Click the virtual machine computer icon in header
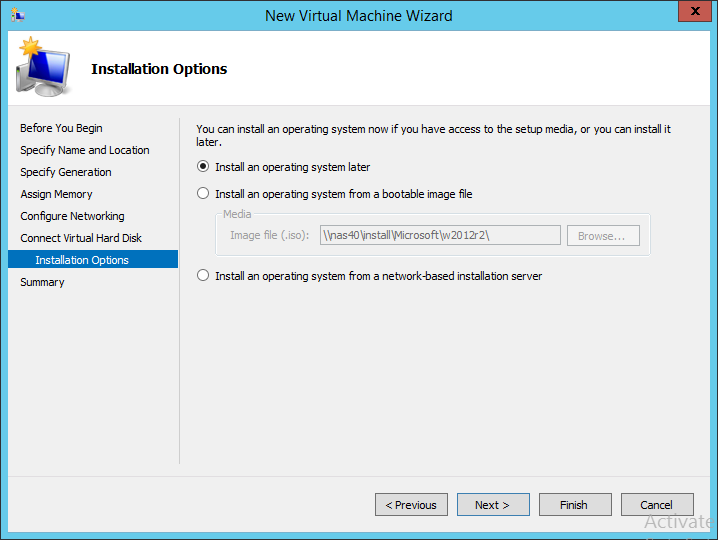 pyautogui.click(x=44, y=67)
